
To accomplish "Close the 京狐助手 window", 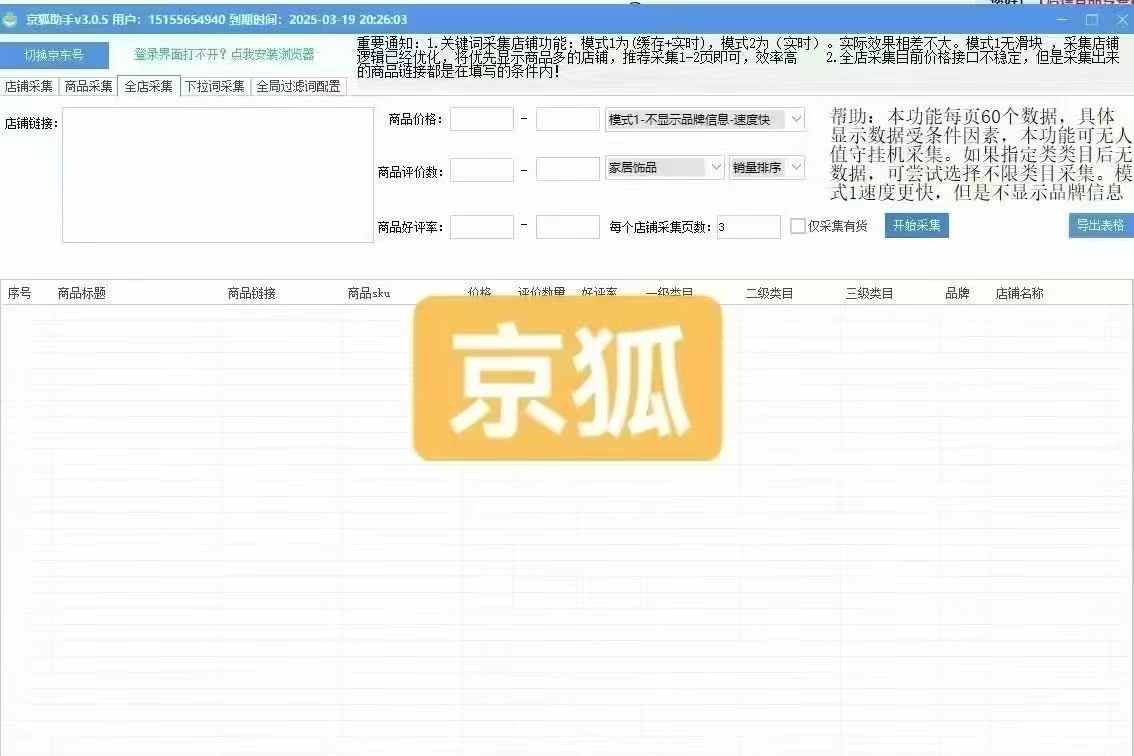I will tap(1121, 20).
